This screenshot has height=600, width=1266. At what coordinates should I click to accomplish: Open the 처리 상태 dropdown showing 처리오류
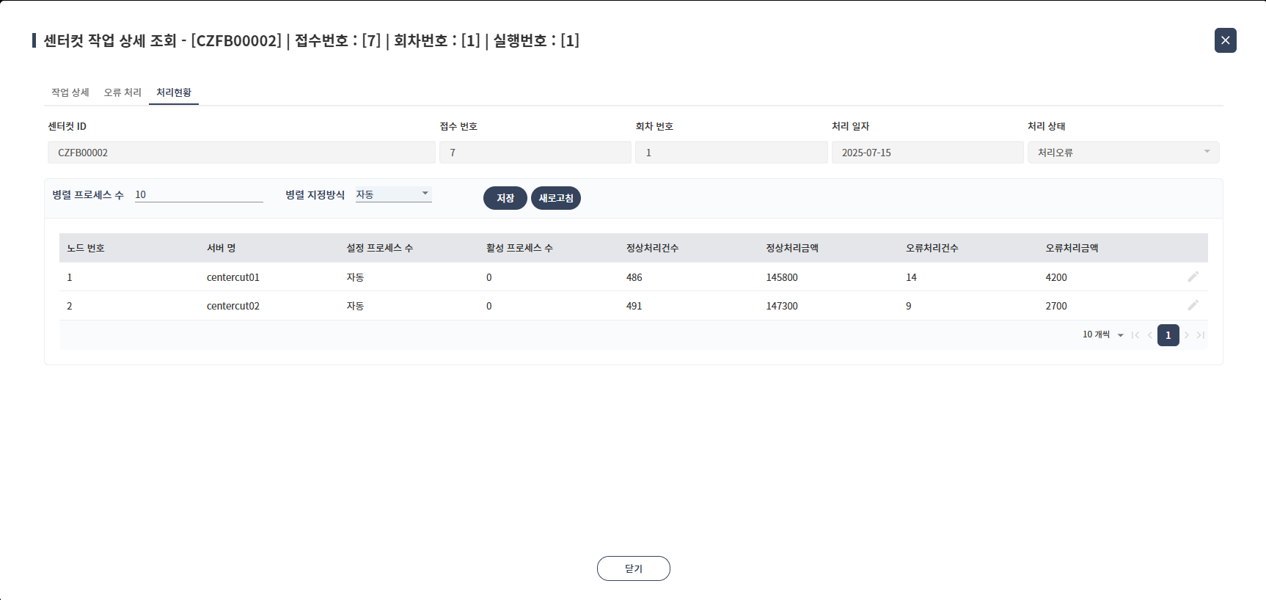pyautogui.click(x=1123, y=152)
